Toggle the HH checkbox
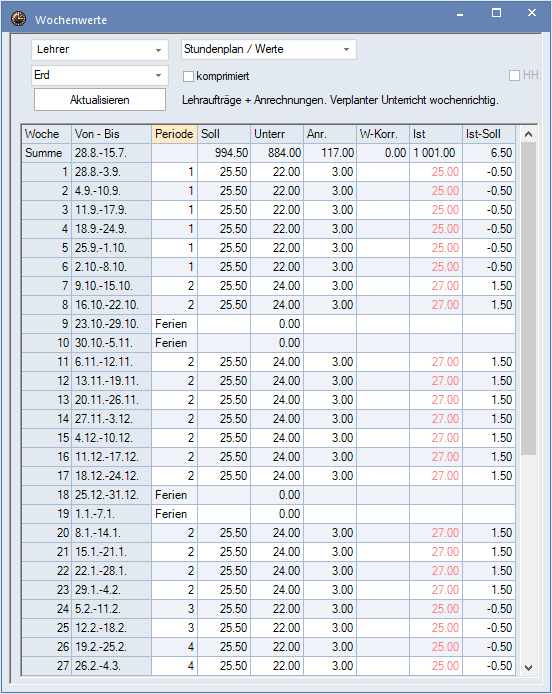552x694 pixels. (x=514, y=76)
